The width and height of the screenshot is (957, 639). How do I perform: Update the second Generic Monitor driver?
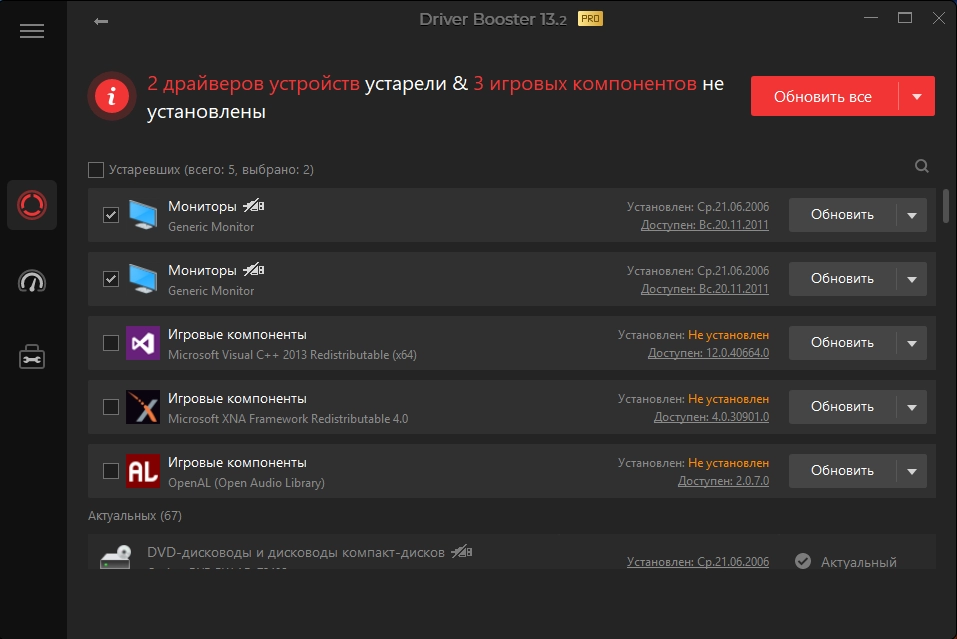coord(842,279)
